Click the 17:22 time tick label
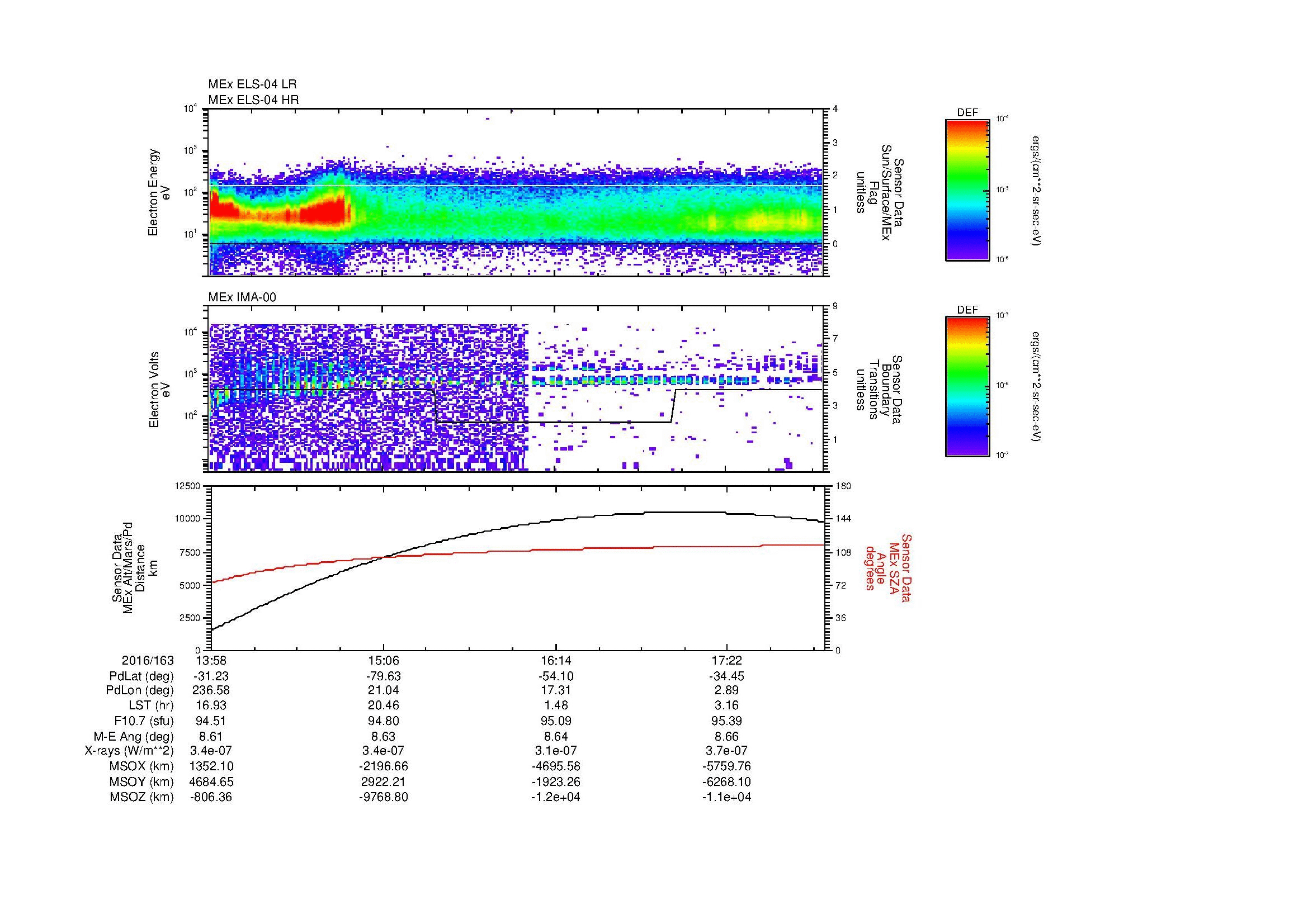Screen dimensions: 1308x924 click(x=727, y=660)
